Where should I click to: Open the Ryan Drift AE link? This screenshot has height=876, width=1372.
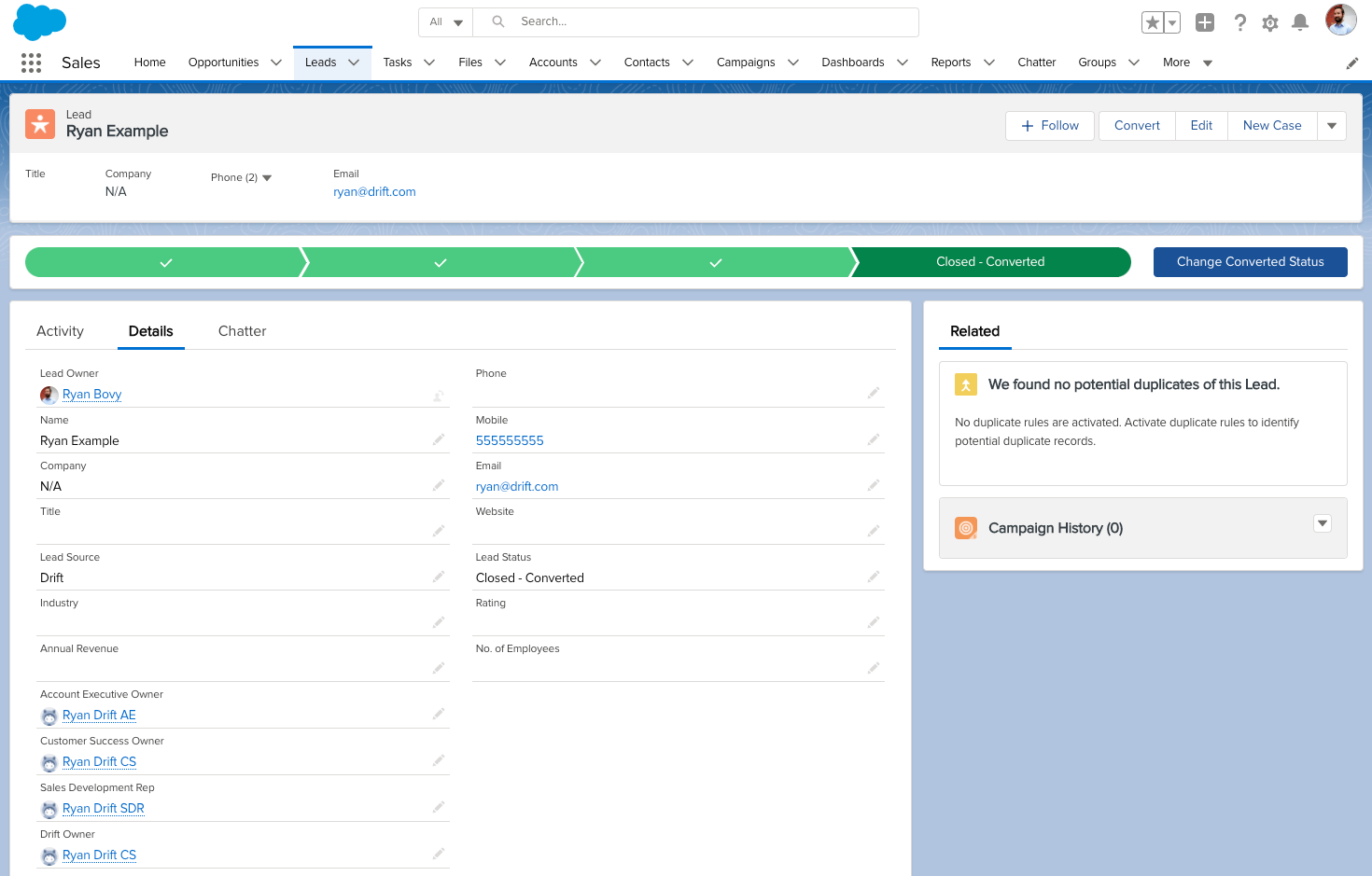point(99,716)
